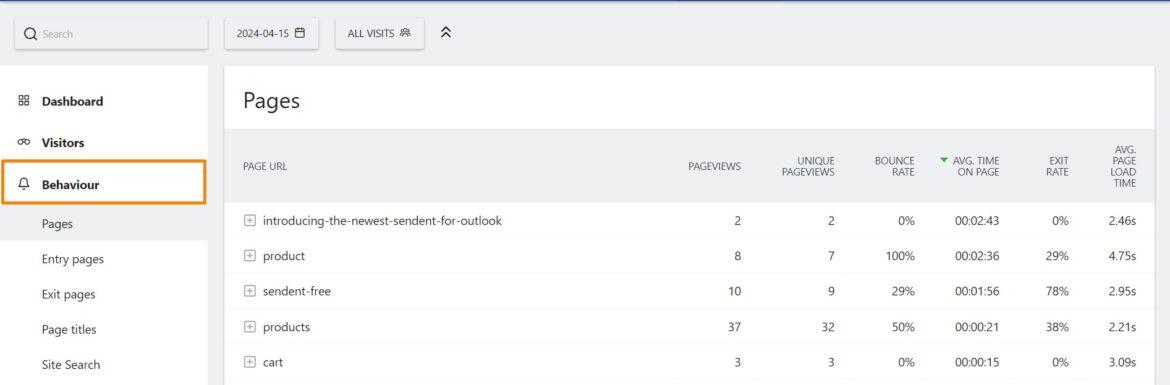This screenshot has height=385, width=1170.
Task: Click the visitors icon on ALL VISITS
Action: tap(405, 33)
